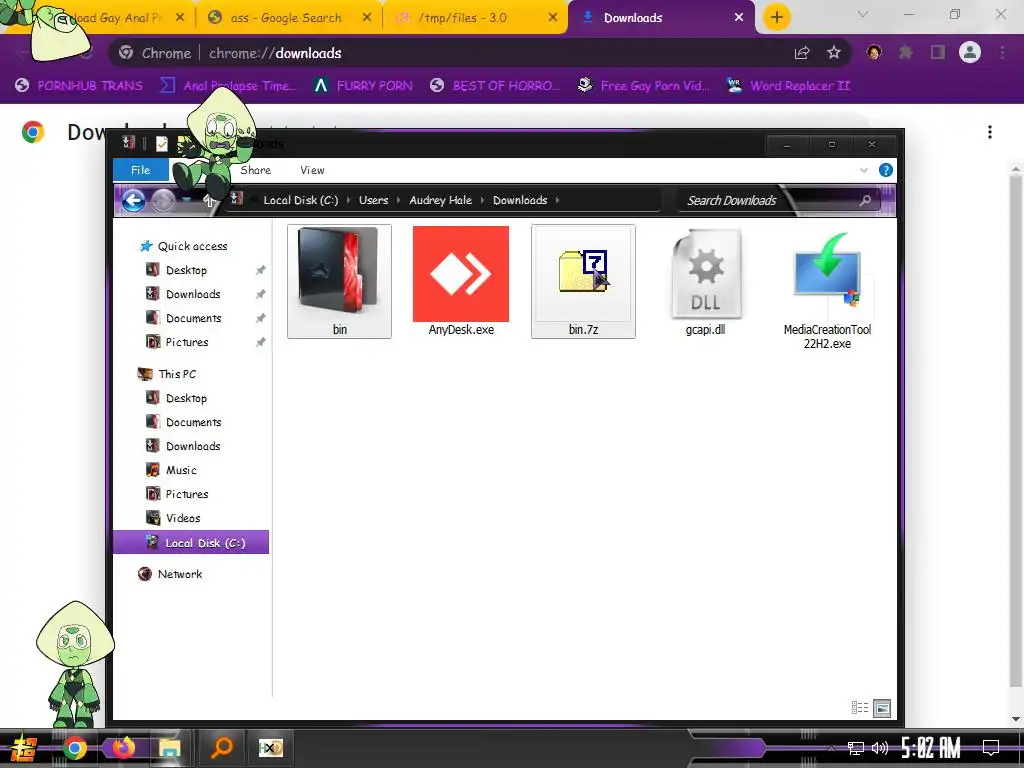Click the pin icon beside Quick access Pictures
This screenshot has width=1024, height=768.
pyautogui.click(x=260, y=342)
